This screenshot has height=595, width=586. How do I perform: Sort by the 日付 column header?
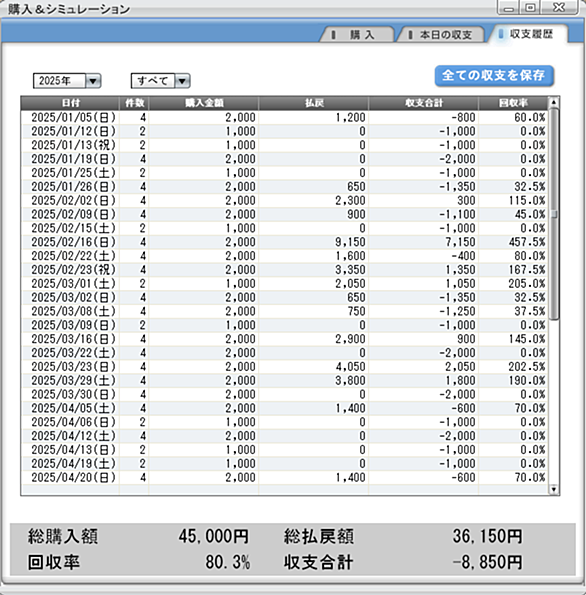70,103
